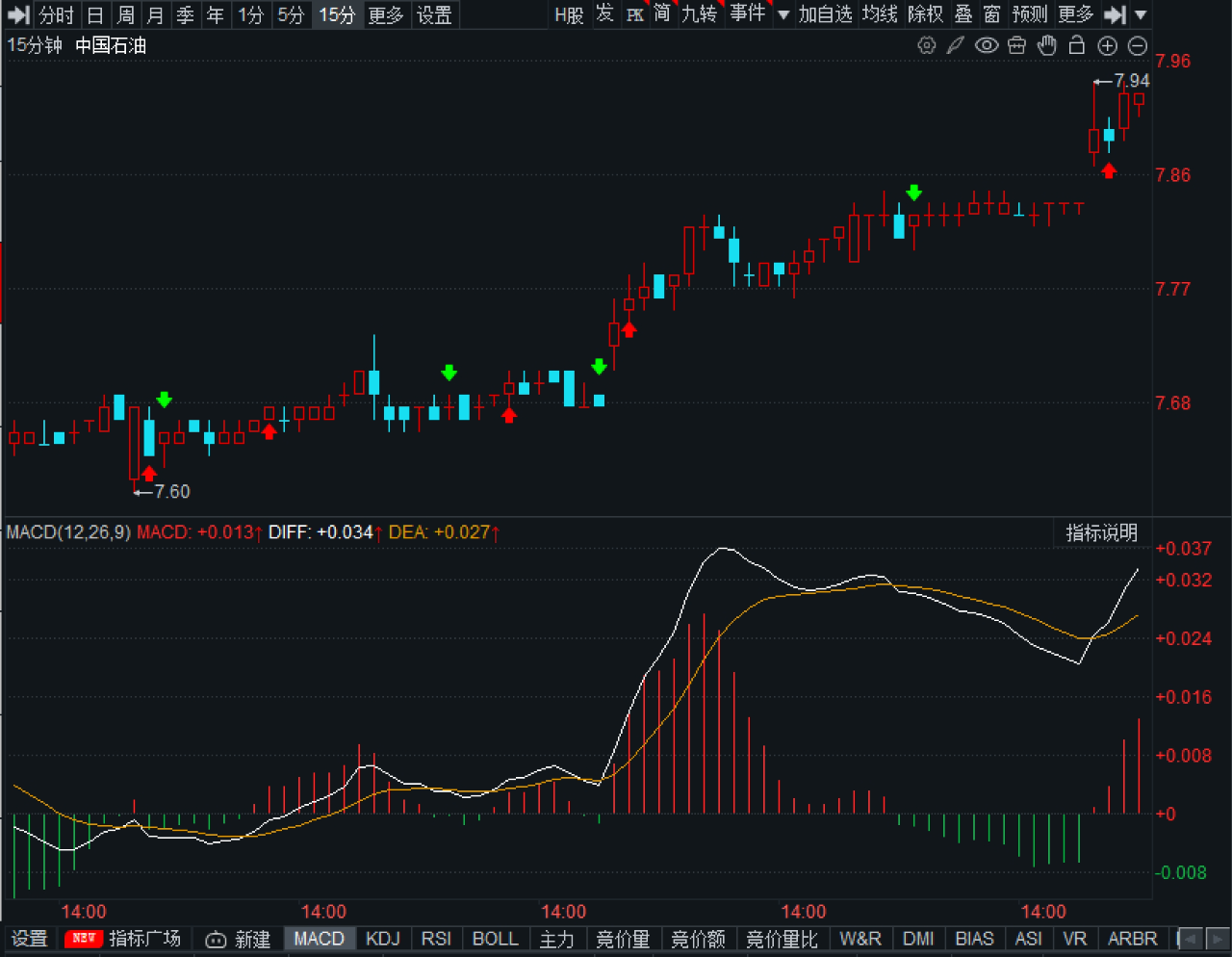The image size is (1232, 957).
Task: Open chart settings gear icon
Action: [926, 45]
